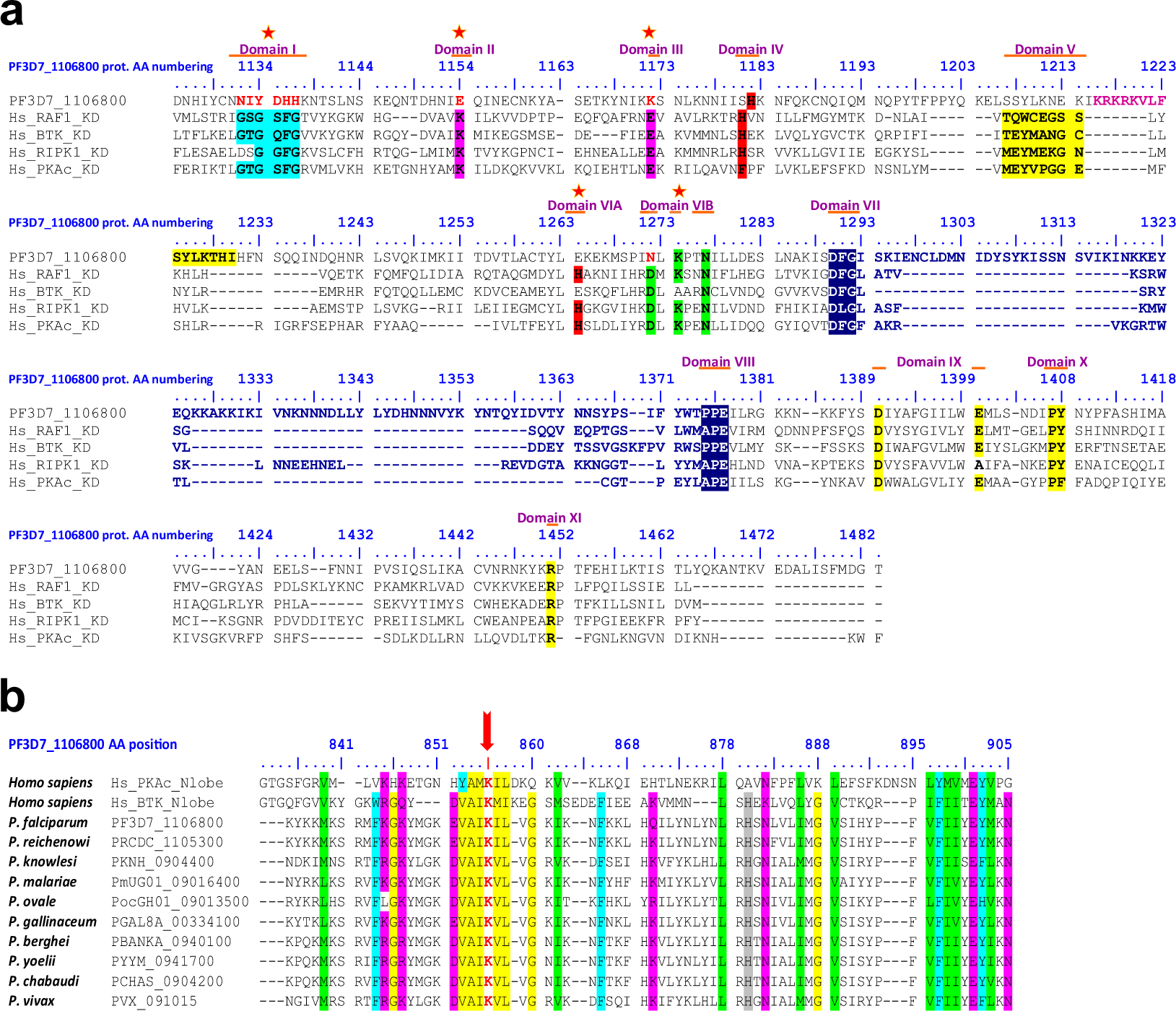Click the red star above Domain VIA
Viewport: 1176px width, 1011px height.
click(578, 191)
